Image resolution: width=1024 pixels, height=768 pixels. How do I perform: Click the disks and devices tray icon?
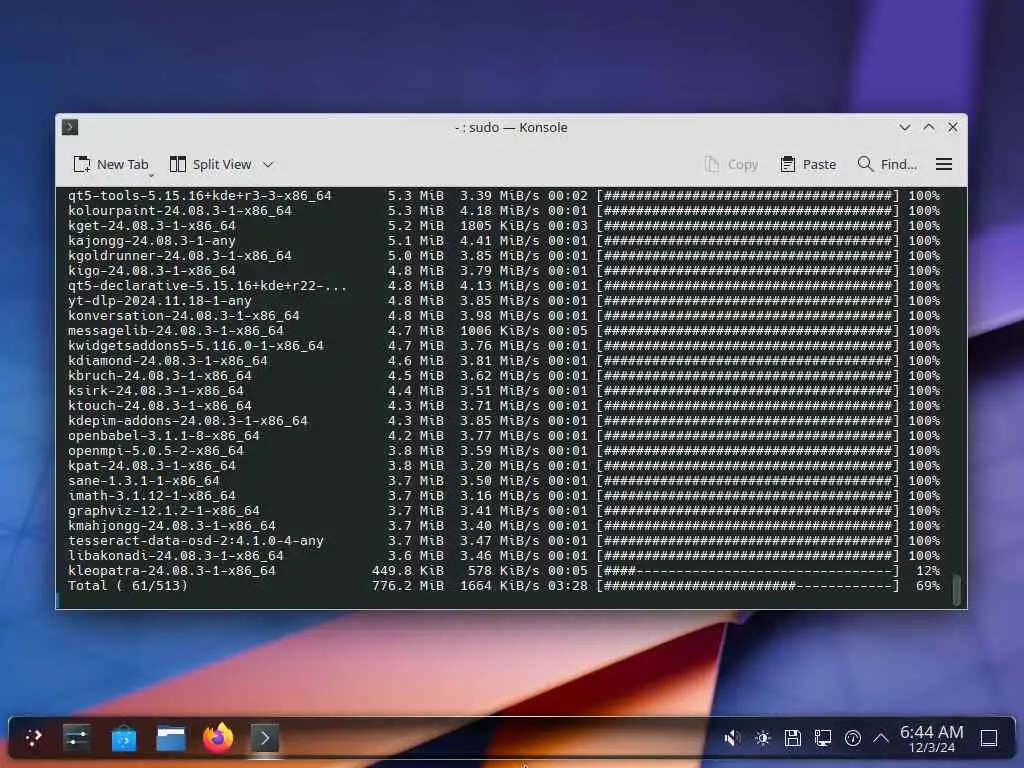tap(792, 738)
